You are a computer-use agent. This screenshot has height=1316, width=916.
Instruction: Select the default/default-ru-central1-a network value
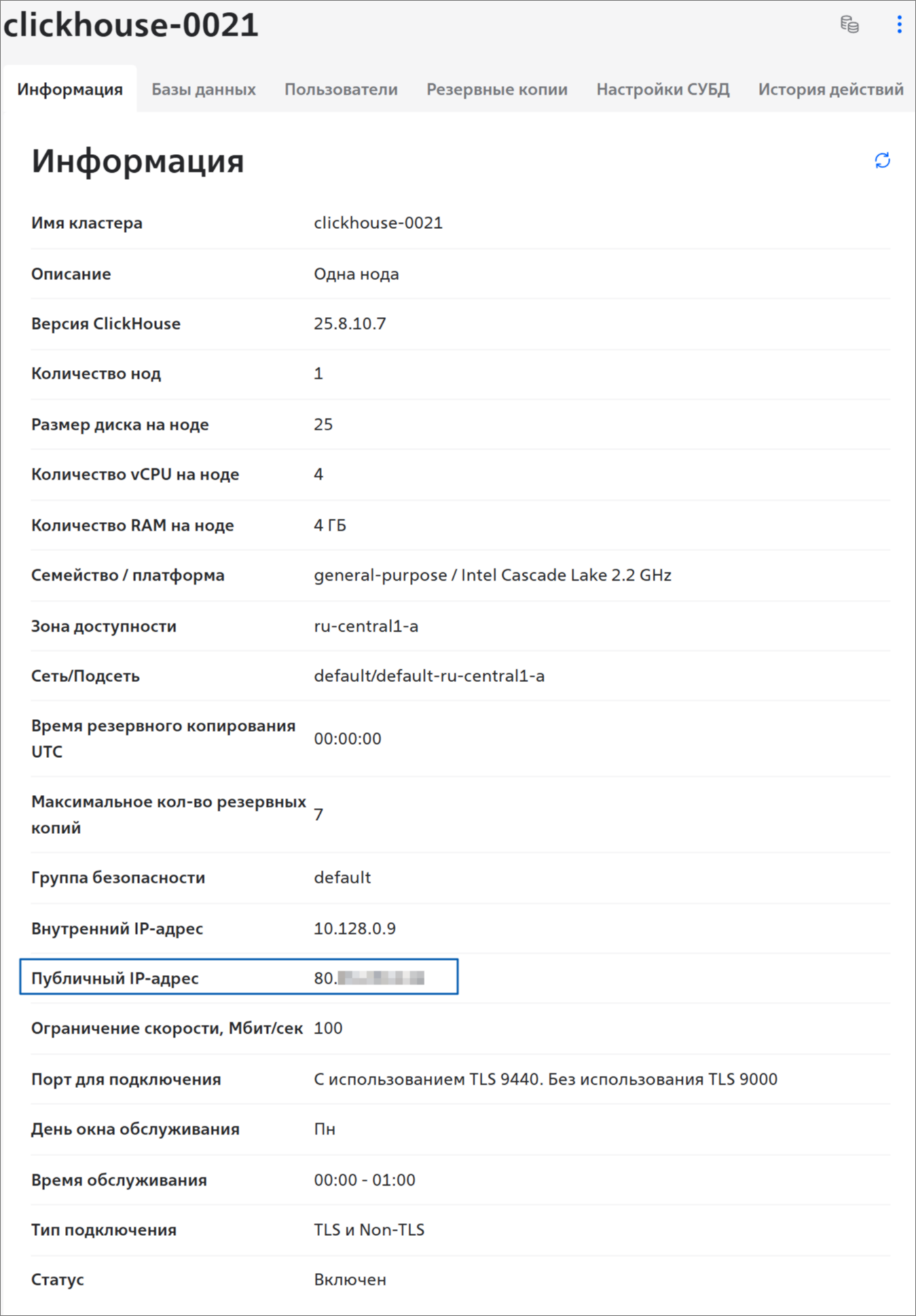[x=429, y=676]
